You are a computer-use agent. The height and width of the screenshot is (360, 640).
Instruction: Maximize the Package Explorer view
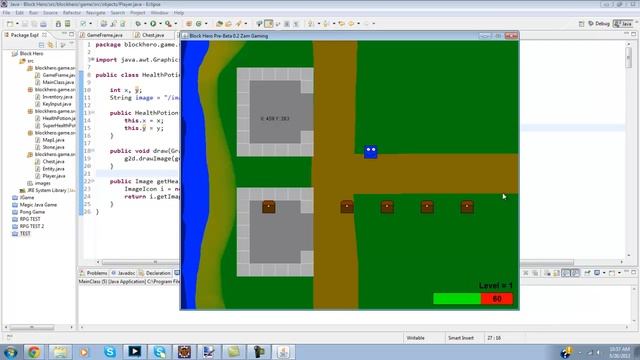[71, 35]
